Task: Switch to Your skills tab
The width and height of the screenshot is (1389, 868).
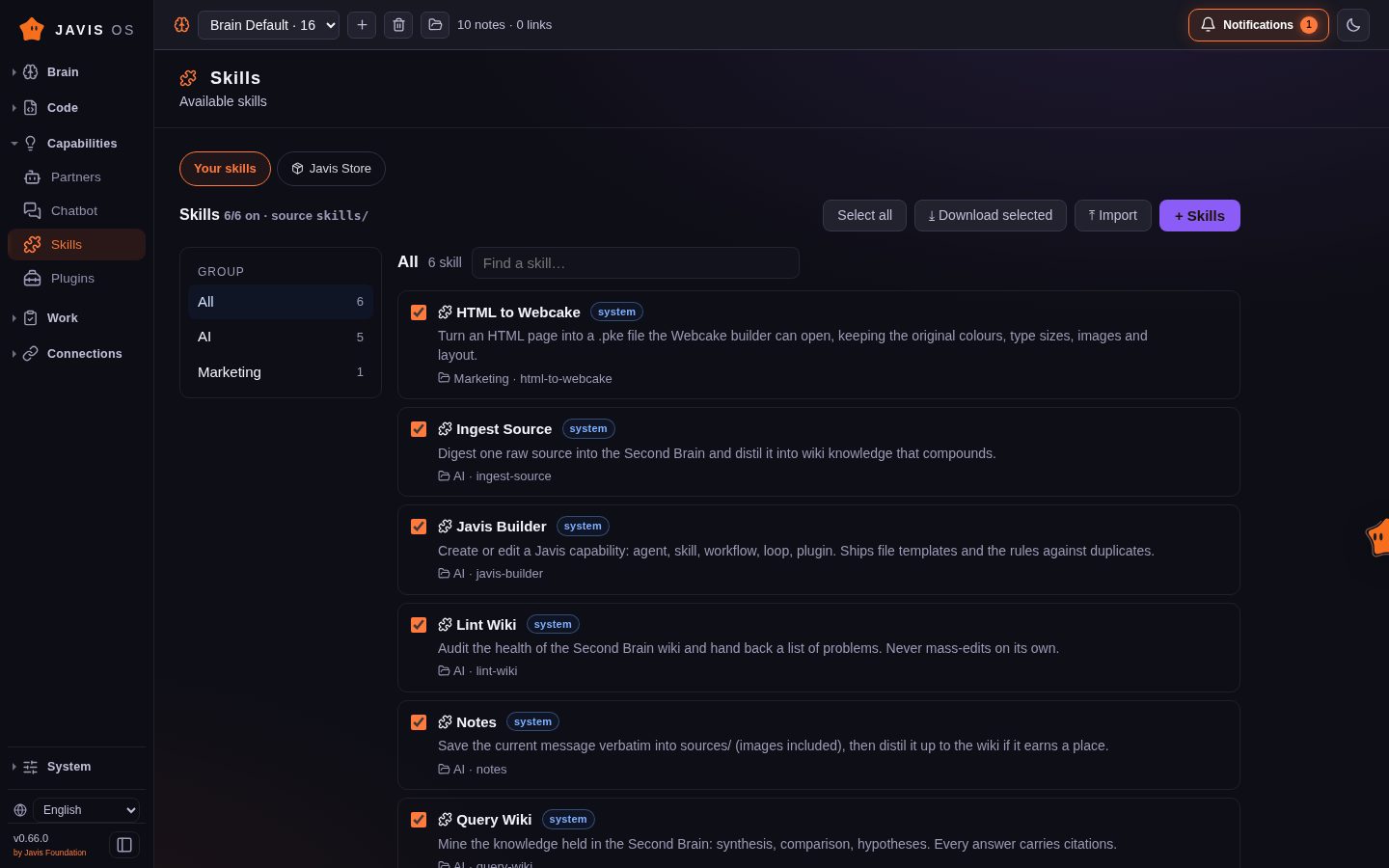Action: point(225,169)
